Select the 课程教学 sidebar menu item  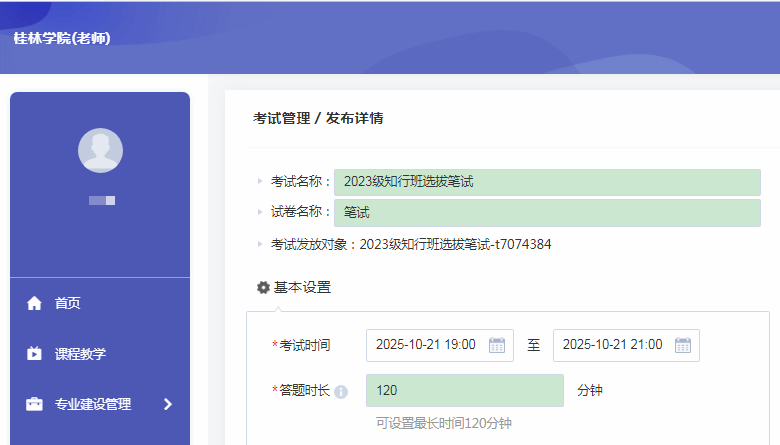80,354
